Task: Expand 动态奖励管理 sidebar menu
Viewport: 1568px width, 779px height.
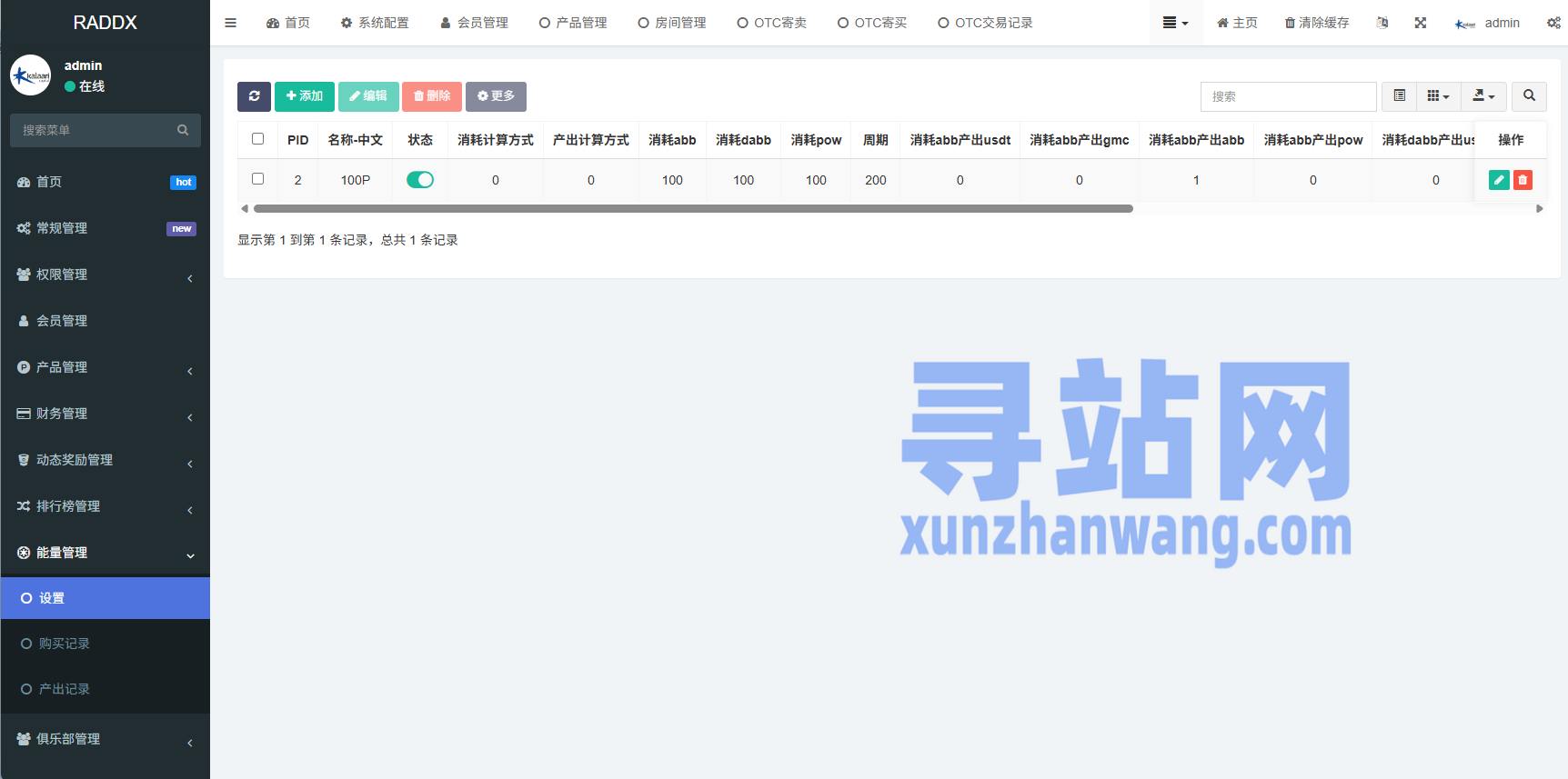Action: [x=106, y=460]
